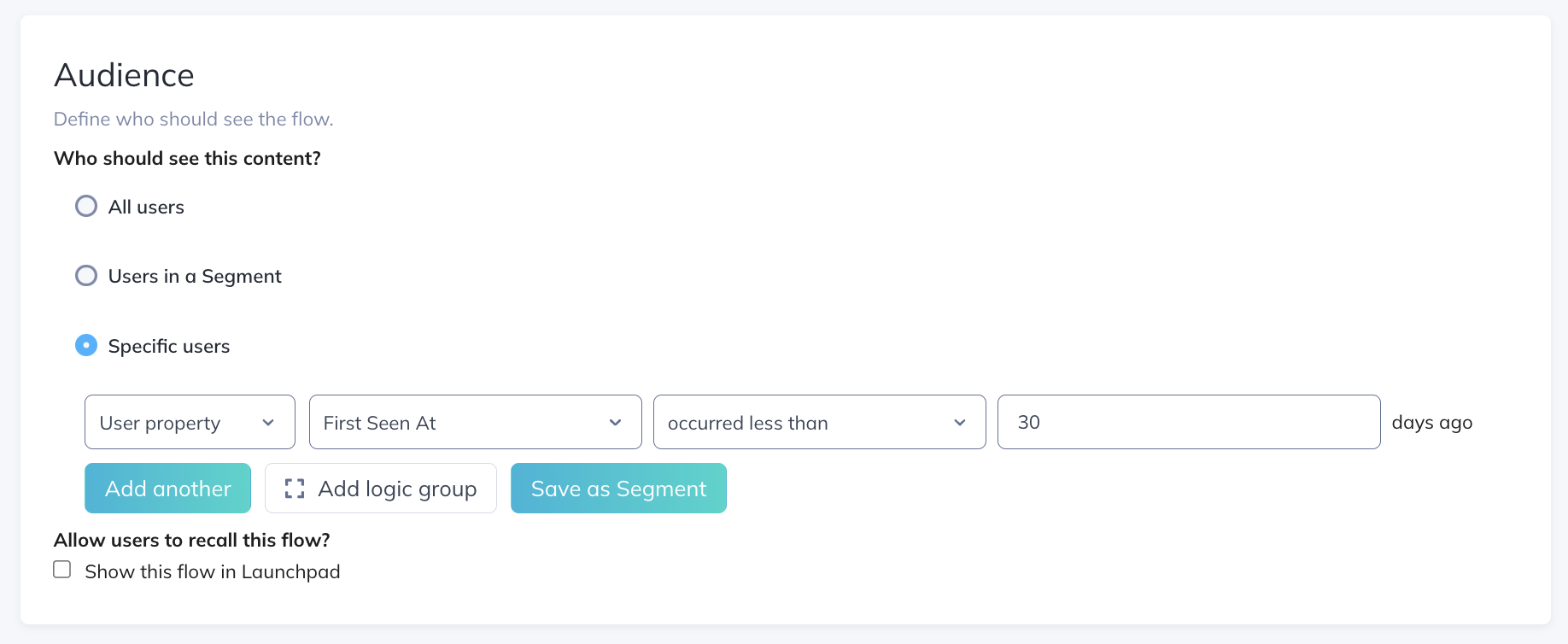Select the Specific users option
Image resolution: width=1568 pixels, height=644 pixels.
click(85, 345)
